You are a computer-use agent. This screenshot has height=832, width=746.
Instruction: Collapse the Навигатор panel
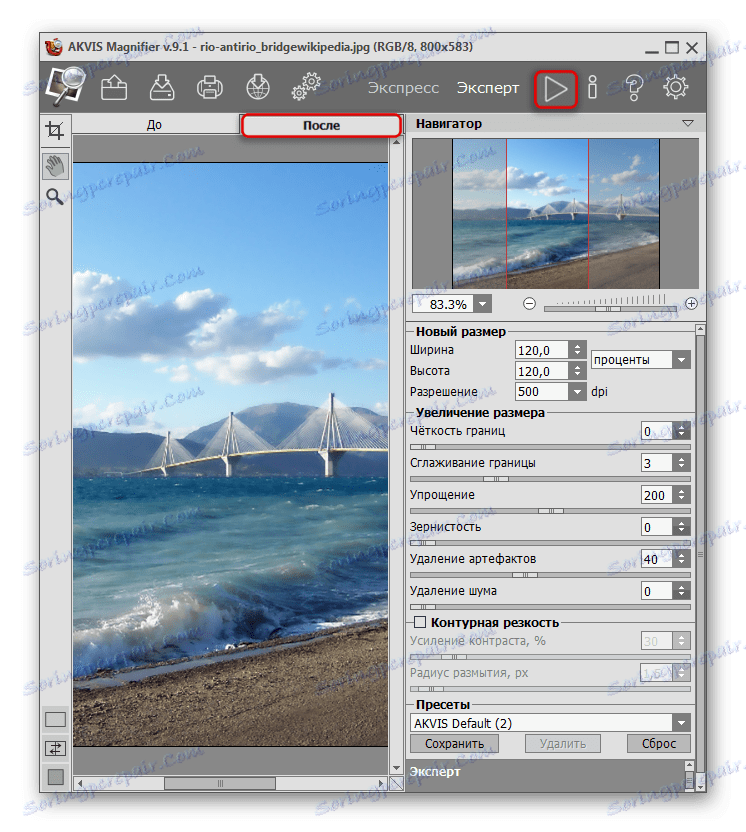688,124
